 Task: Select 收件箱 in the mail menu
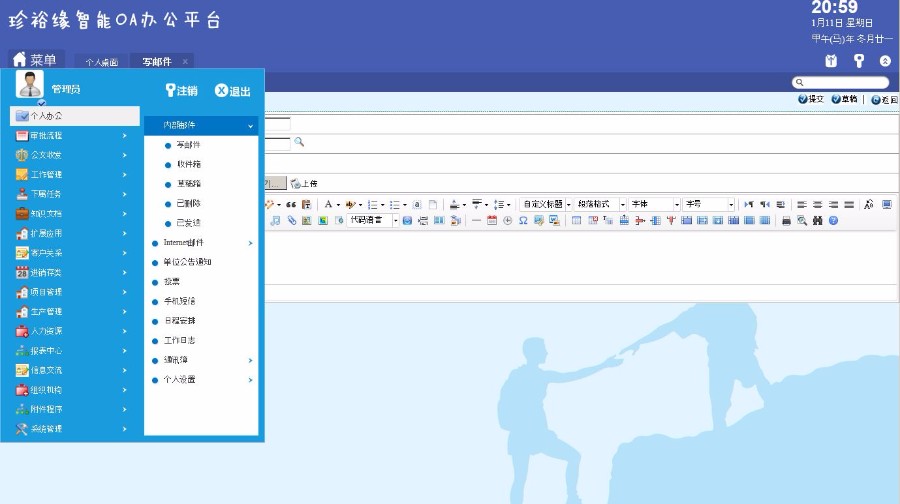pyautogui.click(x=189, y=164)
